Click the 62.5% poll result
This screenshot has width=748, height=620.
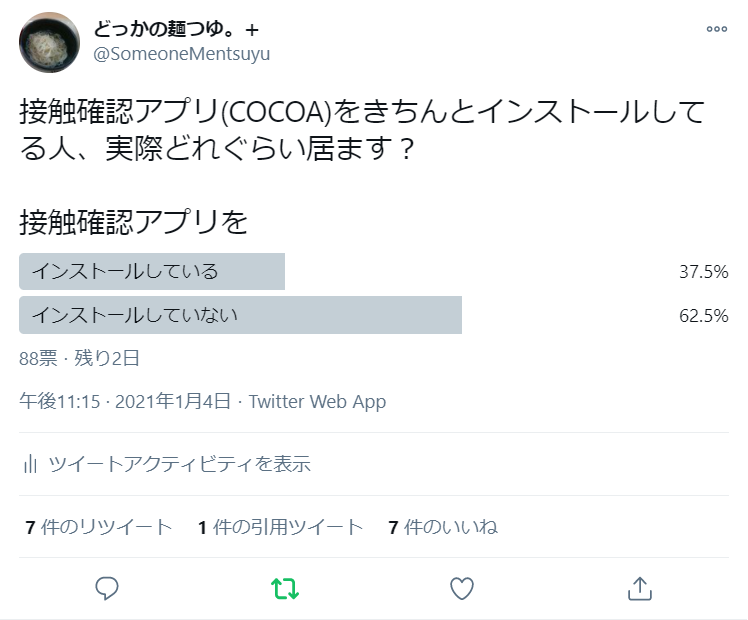click(x=702, y=316)
